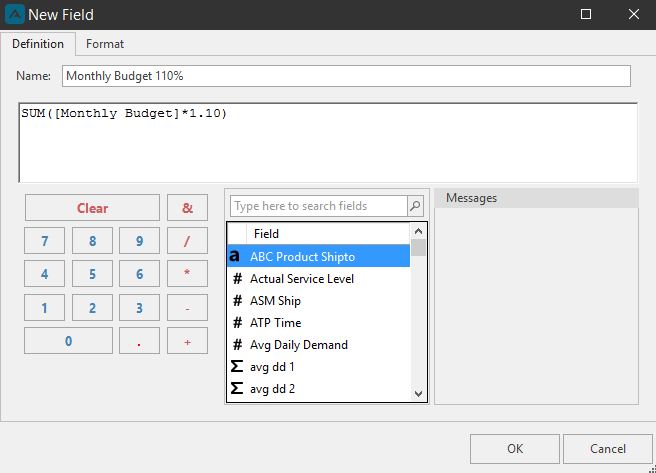
Task: Select the 'avg dd 1' field
Action: click(318, 367)
